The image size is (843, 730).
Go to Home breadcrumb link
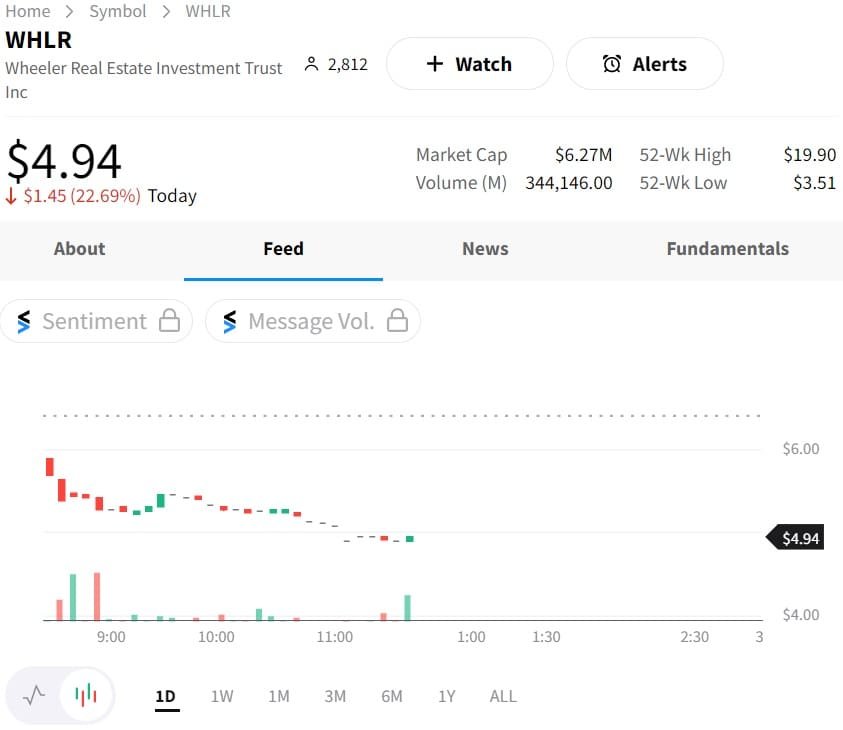point(28,11)
